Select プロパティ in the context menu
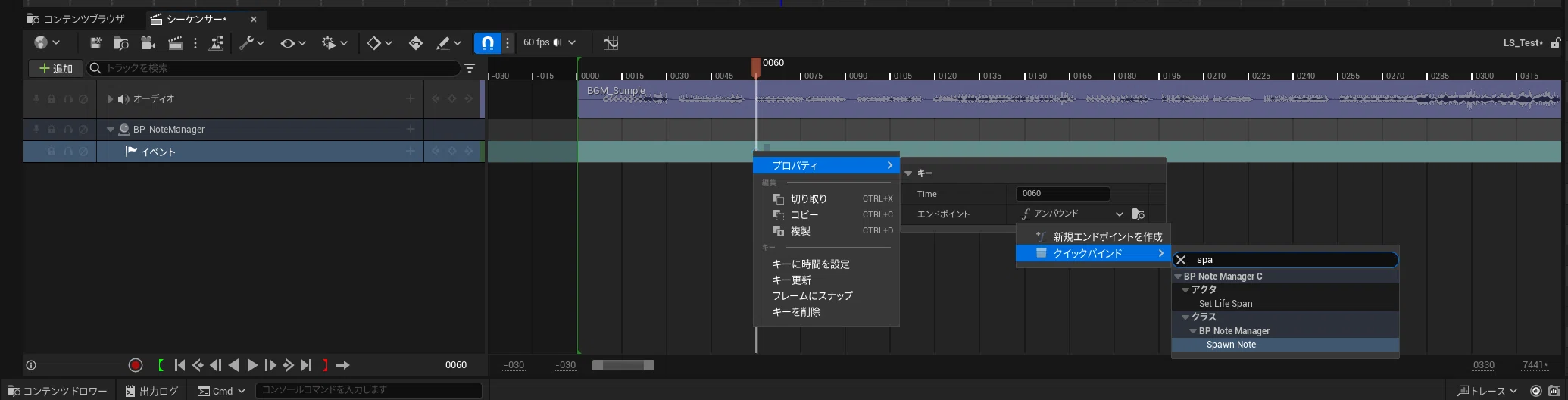 tap(826, 165)
